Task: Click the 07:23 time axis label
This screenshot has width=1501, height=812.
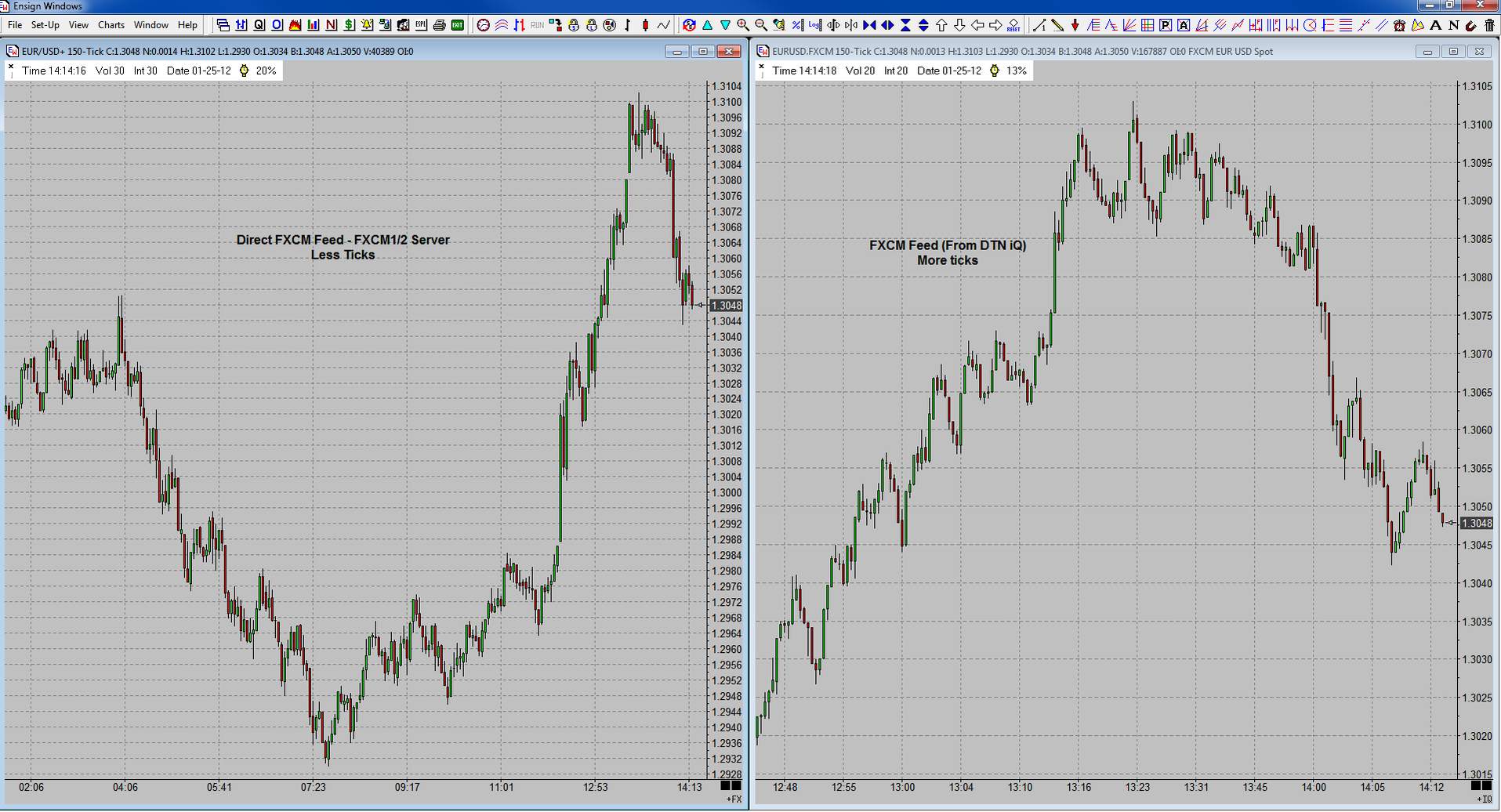Action: point(313,787)
